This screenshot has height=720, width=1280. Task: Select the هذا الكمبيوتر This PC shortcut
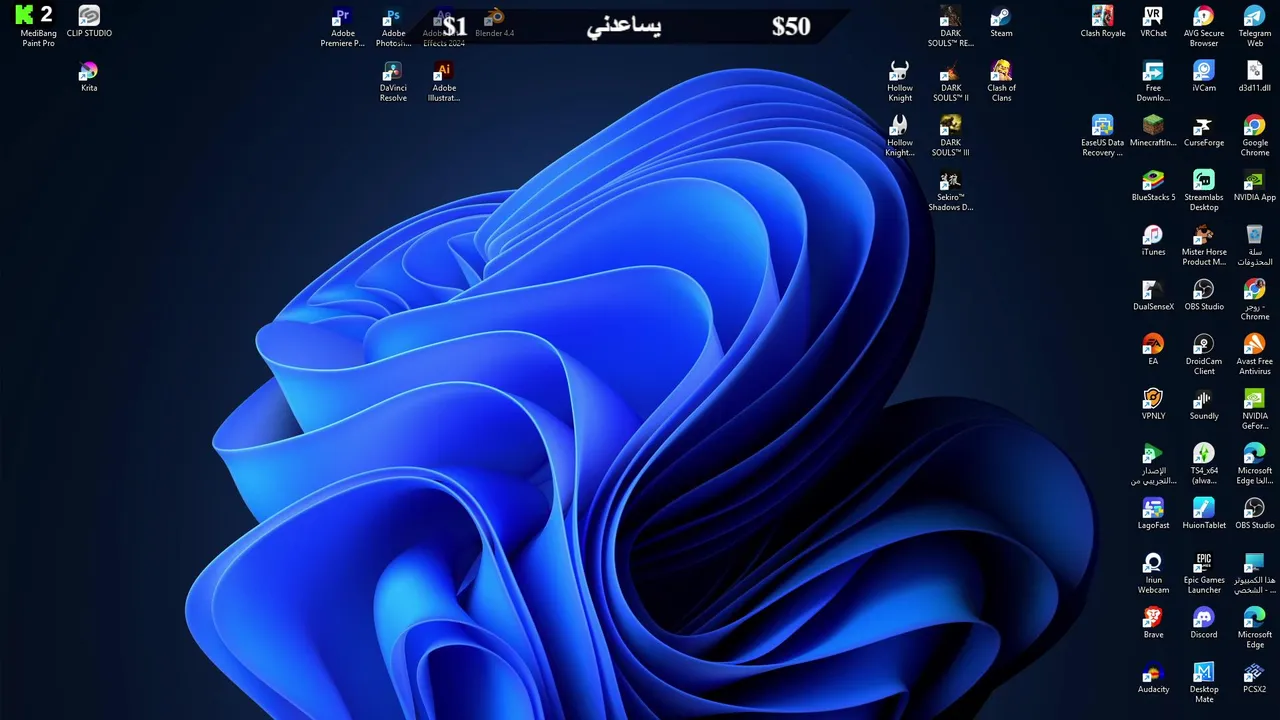(x=1255, y=574)
